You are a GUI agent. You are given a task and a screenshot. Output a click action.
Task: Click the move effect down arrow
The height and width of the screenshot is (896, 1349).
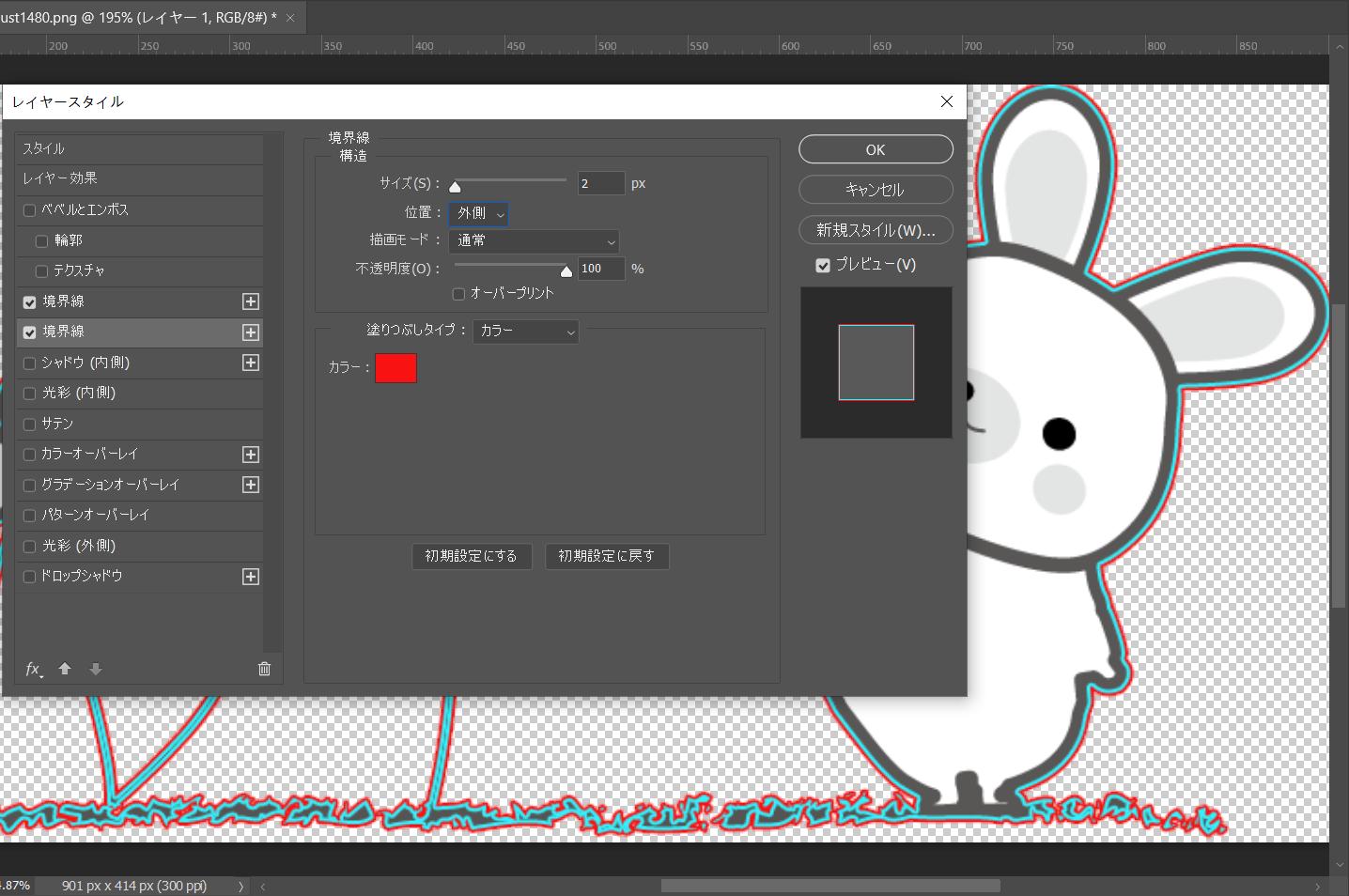[95, 669]
